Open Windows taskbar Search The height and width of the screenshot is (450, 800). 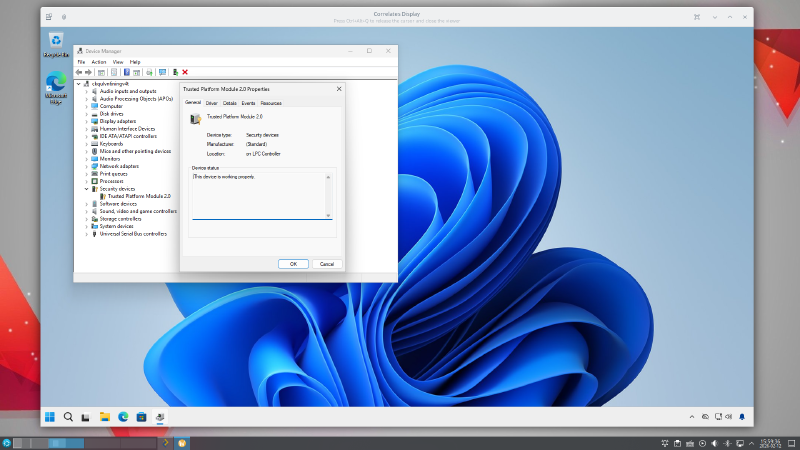pos(68,417)
